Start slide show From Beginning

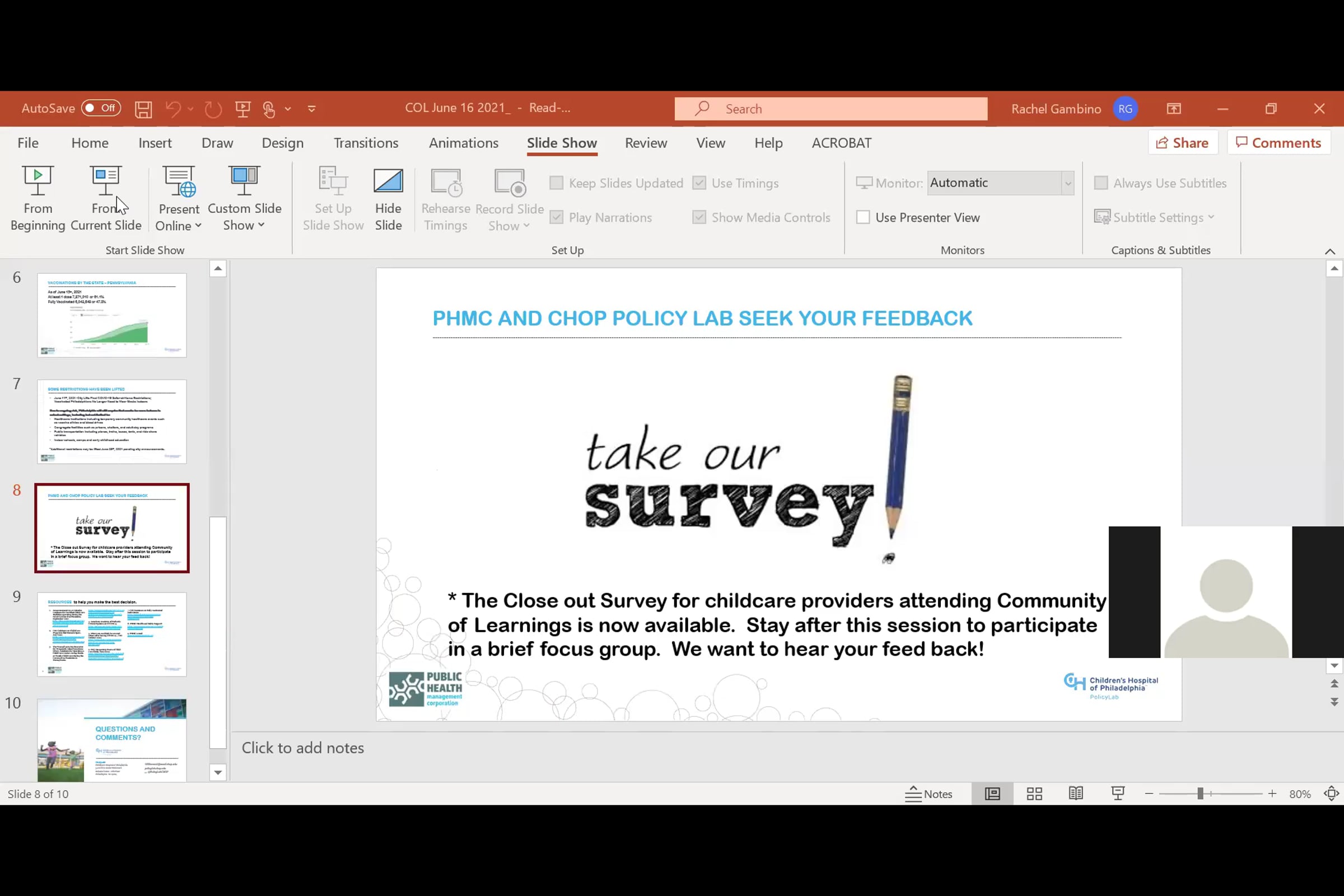coord(38,198)
